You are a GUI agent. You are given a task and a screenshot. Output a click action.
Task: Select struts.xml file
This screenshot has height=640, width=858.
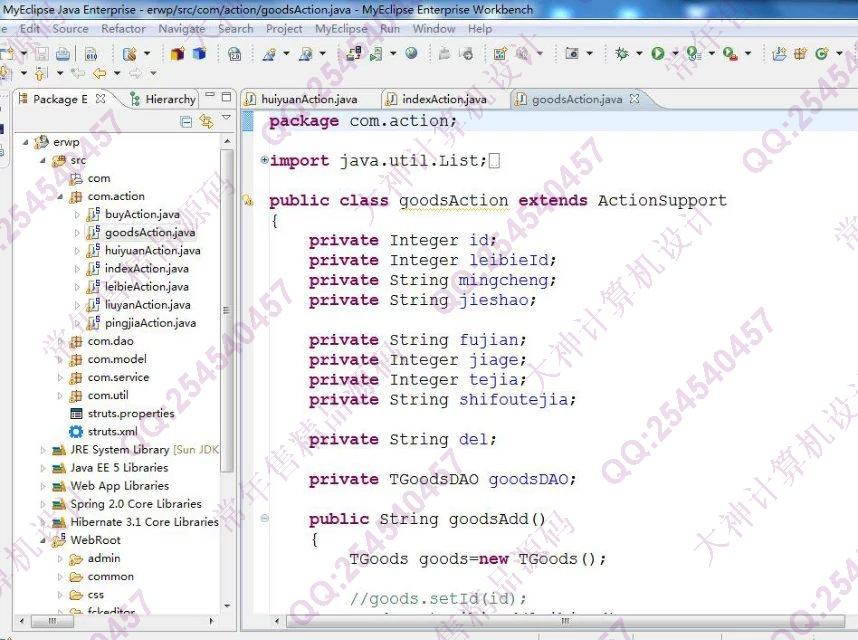click(x=113, y=432)
